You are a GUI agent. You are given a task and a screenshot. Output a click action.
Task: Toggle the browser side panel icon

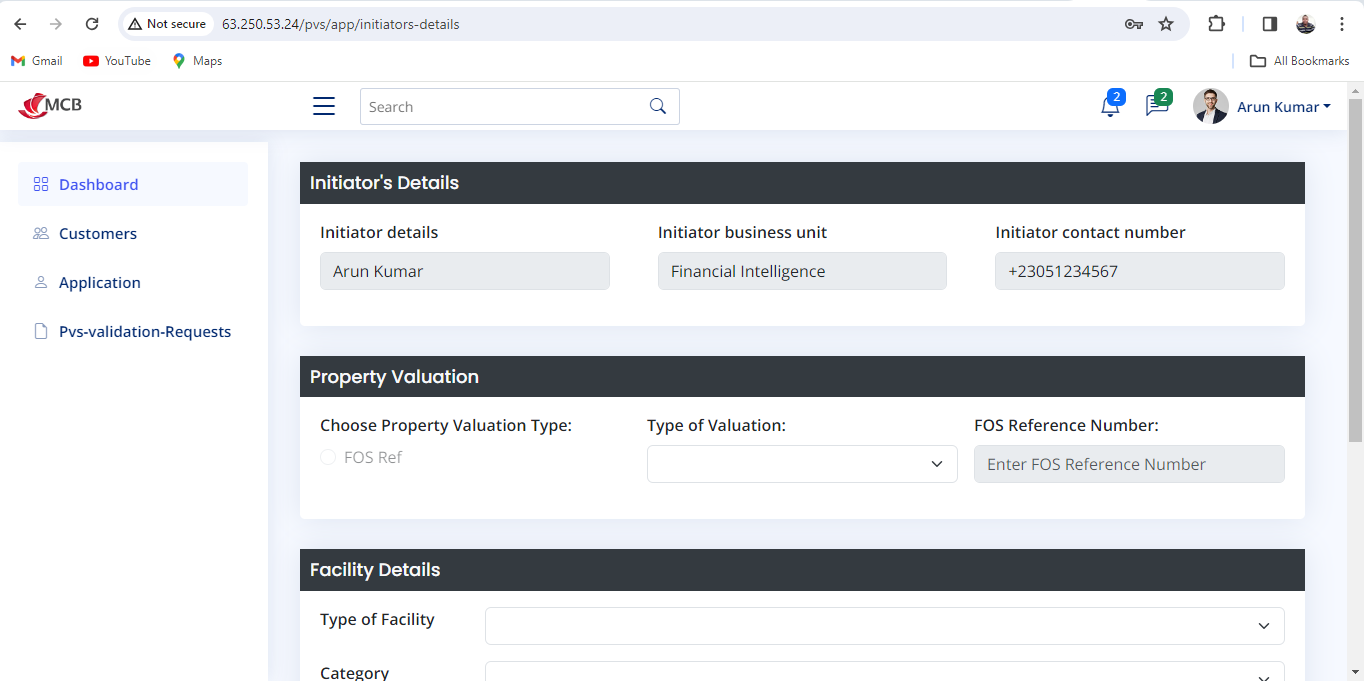point(1269,24)
